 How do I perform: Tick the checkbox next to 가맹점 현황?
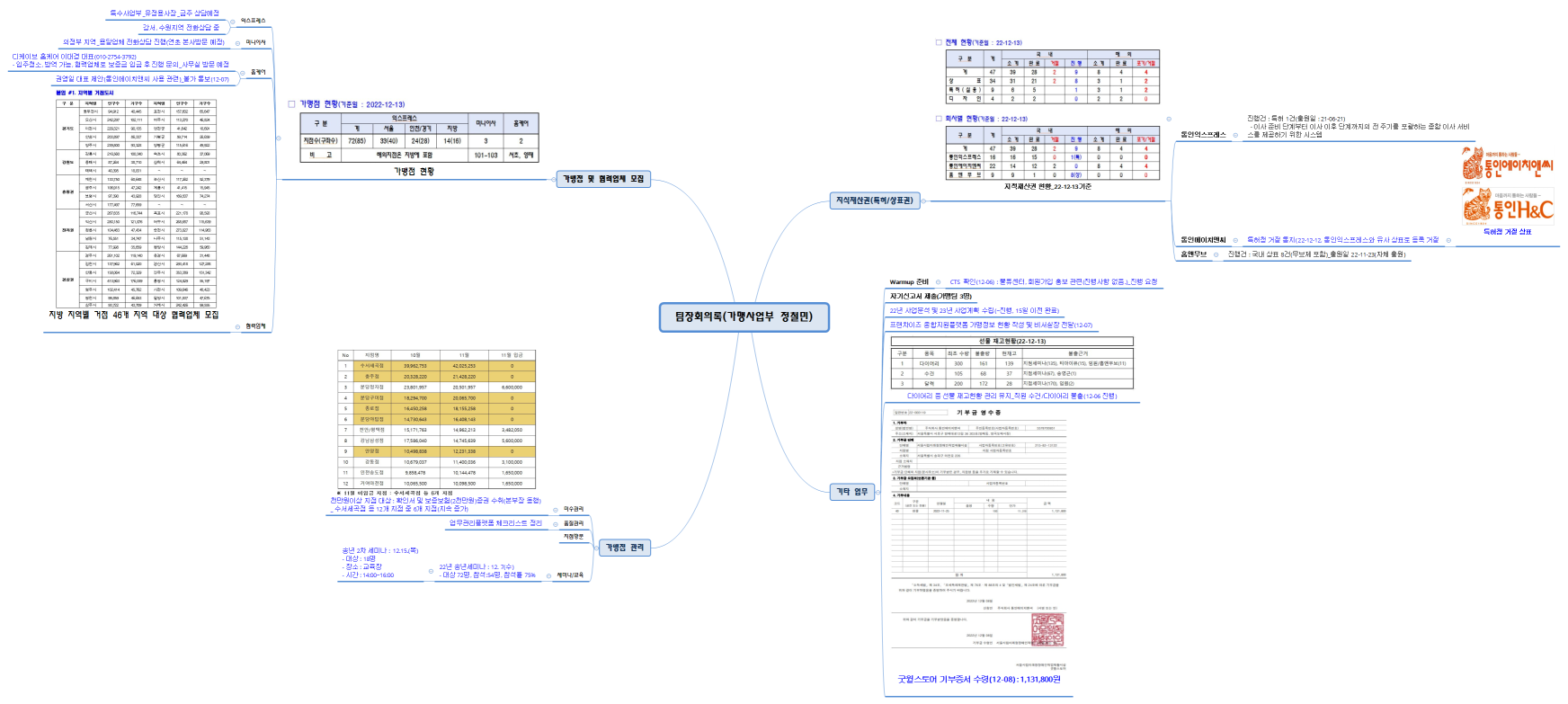[291, 104]
